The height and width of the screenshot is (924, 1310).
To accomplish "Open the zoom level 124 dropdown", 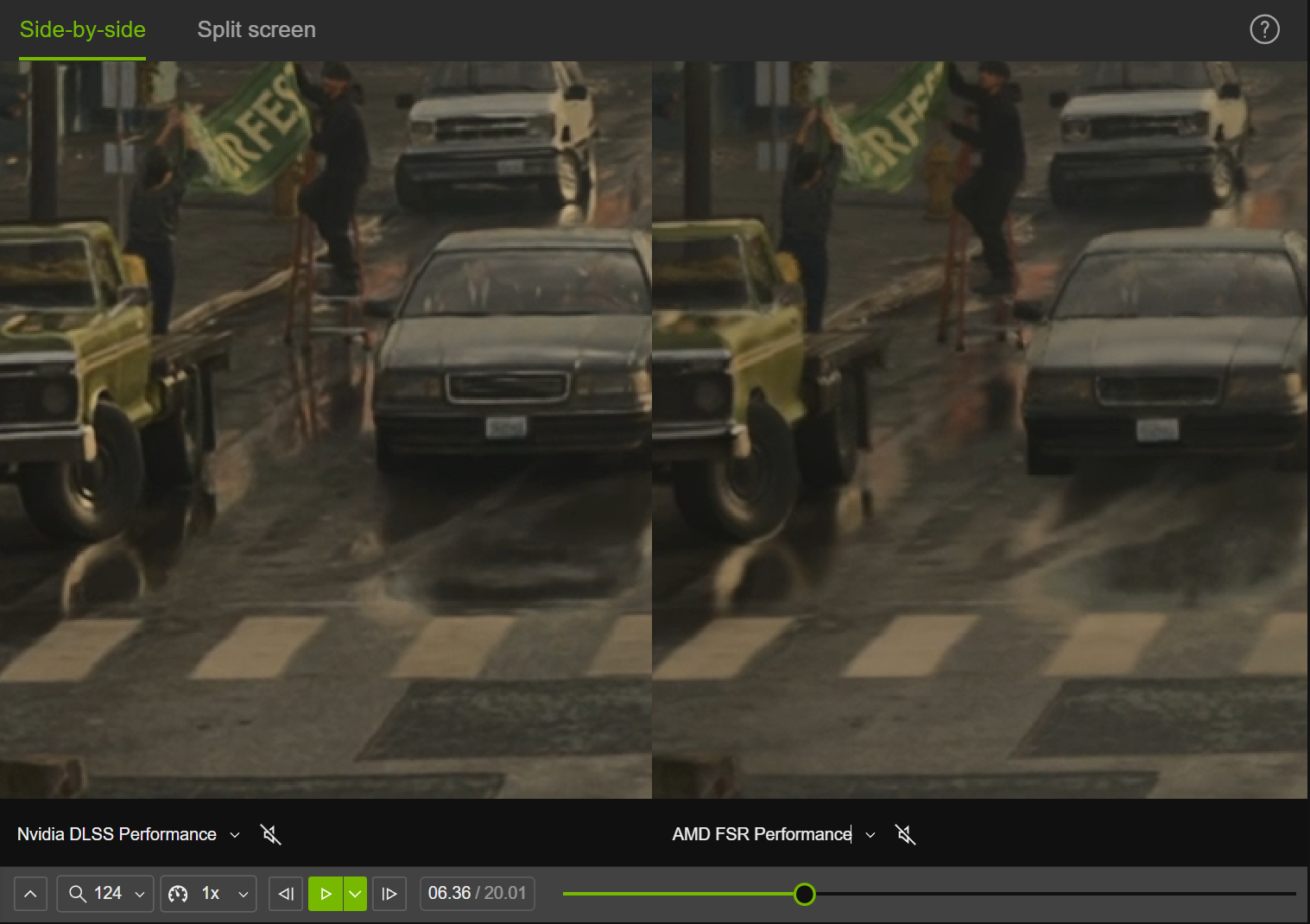I will click(x=105, y=894).
